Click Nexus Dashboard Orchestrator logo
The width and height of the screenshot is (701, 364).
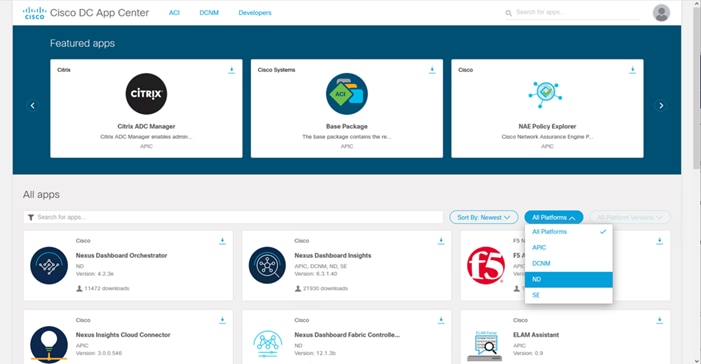coord(49,265)
